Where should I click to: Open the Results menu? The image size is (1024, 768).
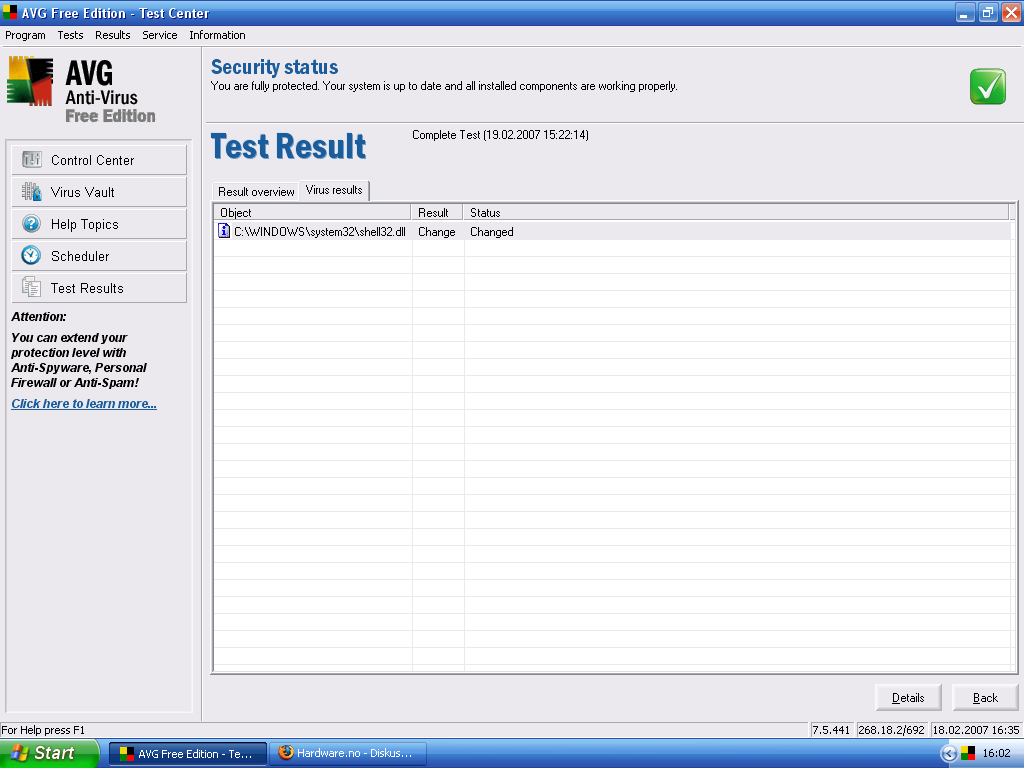point(112,35)
